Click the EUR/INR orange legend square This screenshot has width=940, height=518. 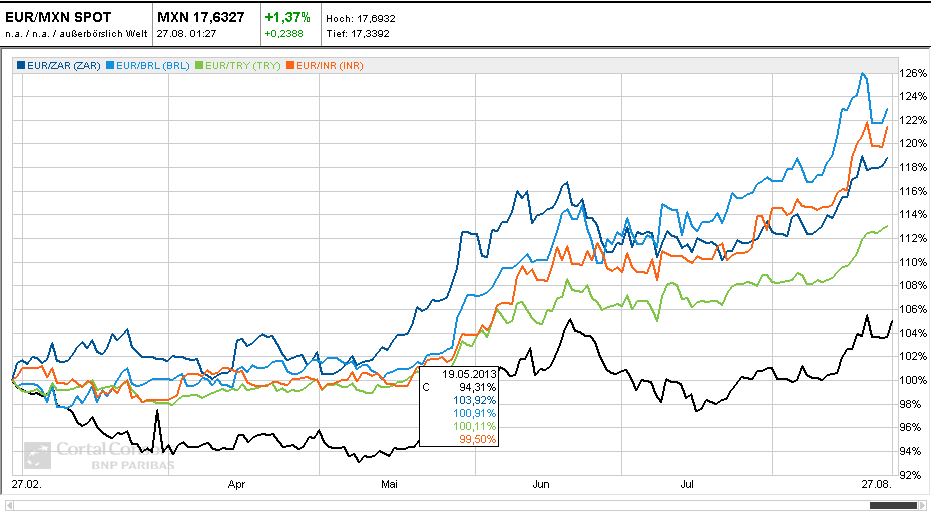(290, 65)
